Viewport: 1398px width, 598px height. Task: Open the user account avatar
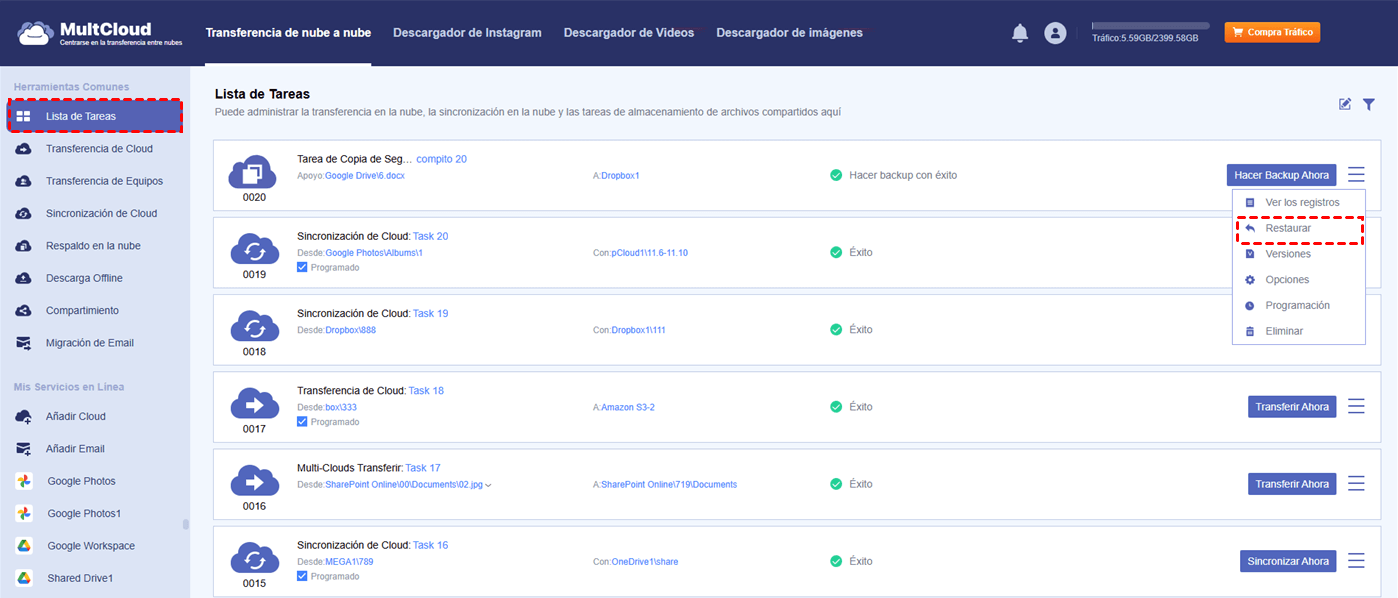1055,33
